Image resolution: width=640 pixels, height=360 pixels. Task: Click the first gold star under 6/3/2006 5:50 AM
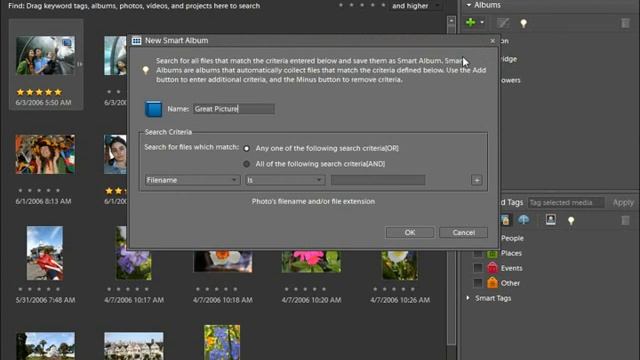click(x=20, y=92)
